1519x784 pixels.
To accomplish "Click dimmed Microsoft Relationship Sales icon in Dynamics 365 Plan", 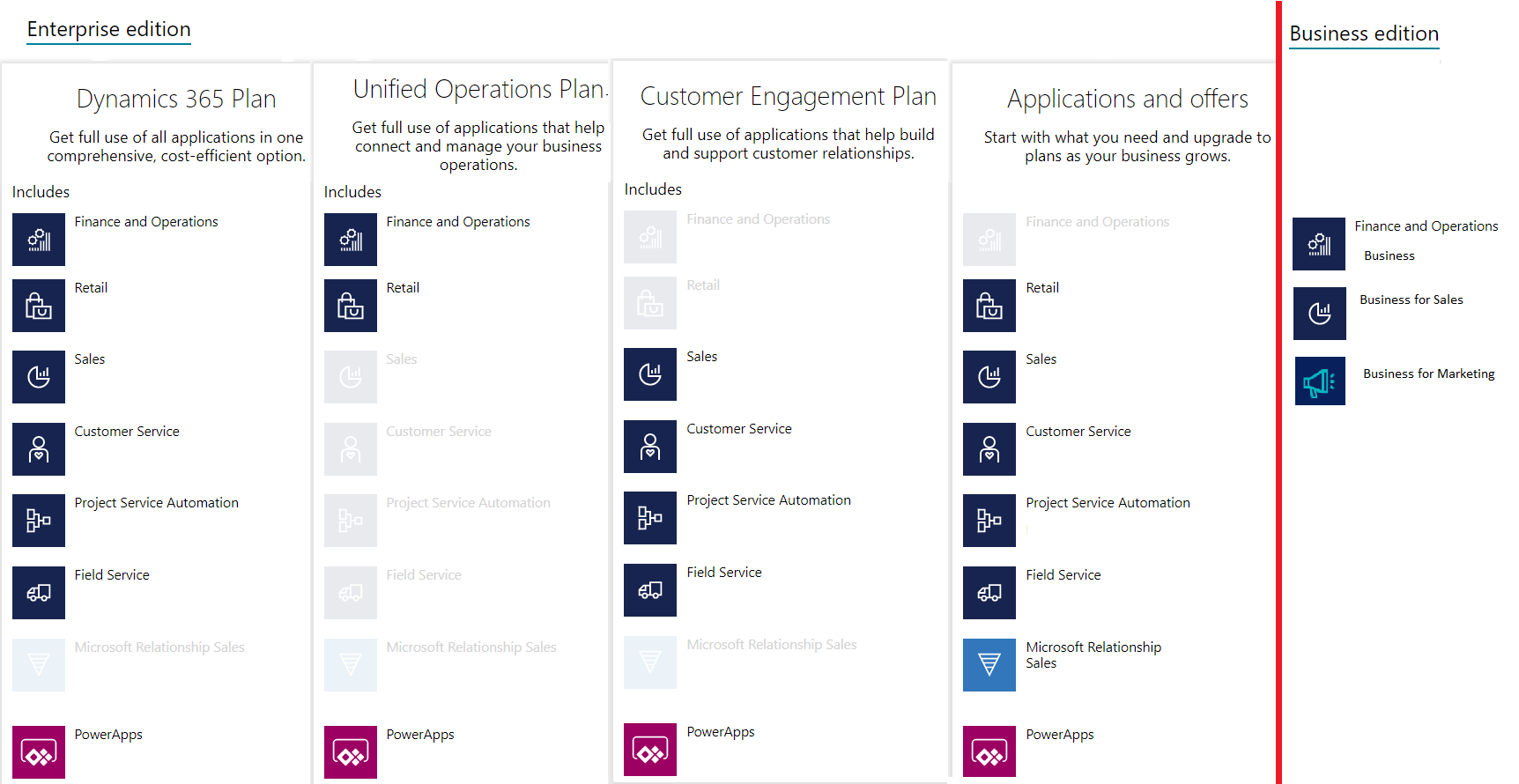I will click(x=39, y=665).
